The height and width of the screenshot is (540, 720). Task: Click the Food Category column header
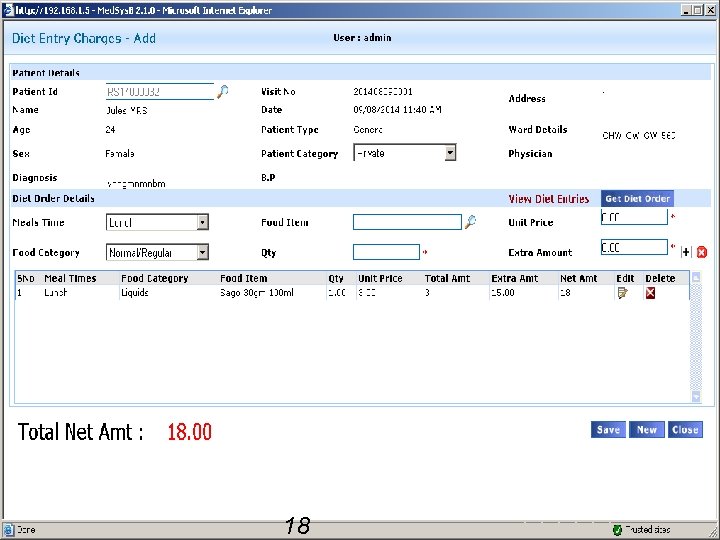(155, 278)
